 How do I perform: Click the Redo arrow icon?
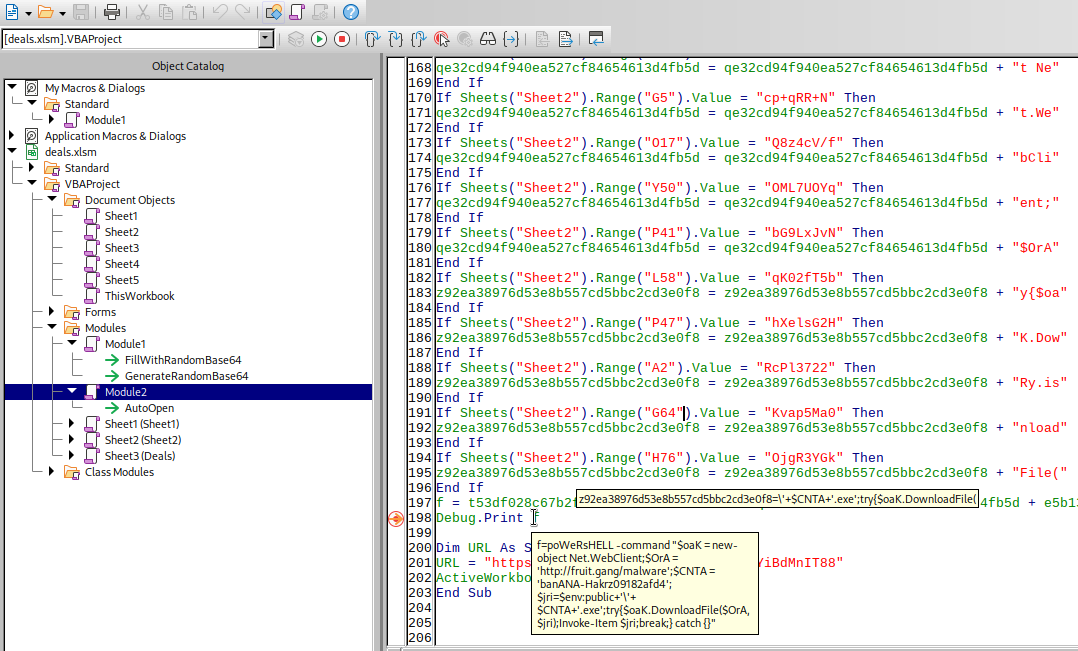tap(243, 12)
